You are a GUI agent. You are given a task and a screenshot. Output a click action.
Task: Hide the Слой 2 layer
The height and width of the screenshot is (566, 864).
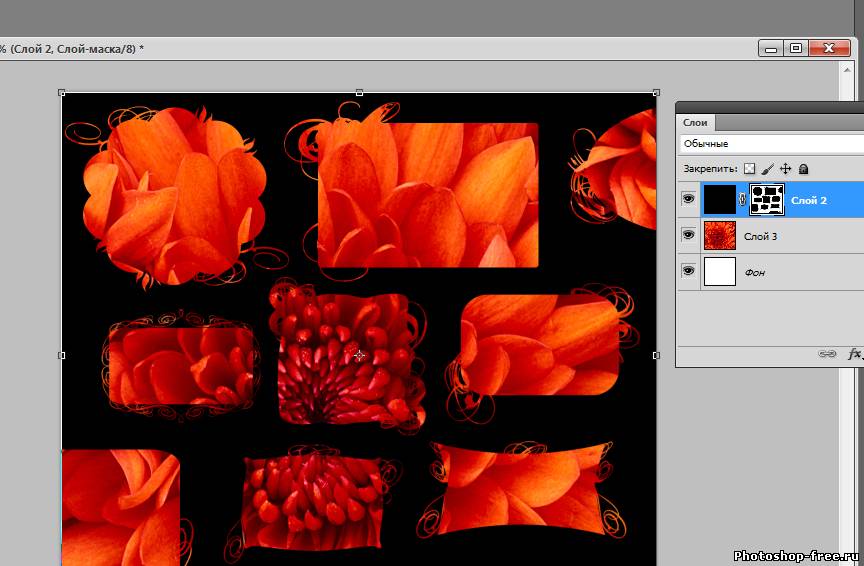(688, 199)
